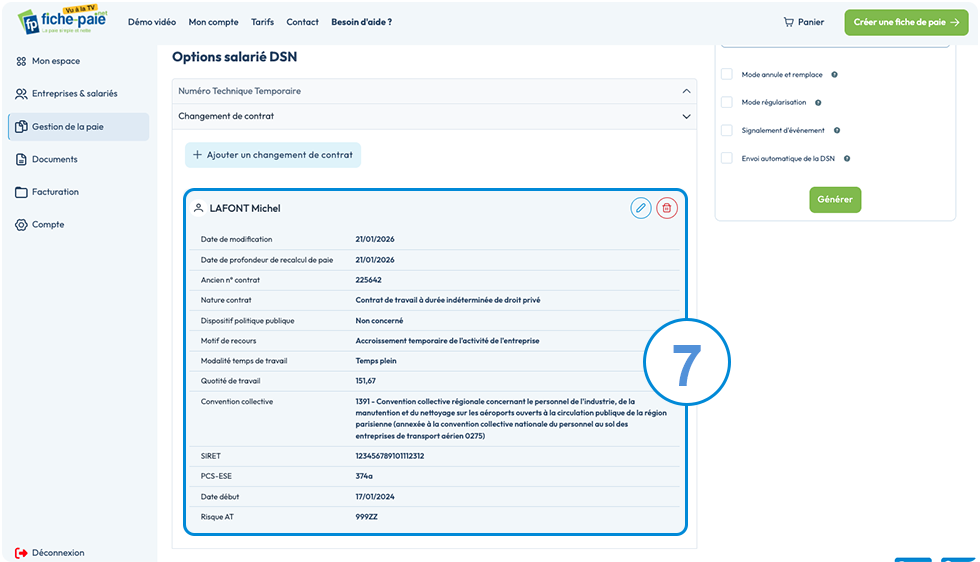Click the fiche-paie logo
Image resolution: width=980 pixels, height=562 pixels.
(x=62, y=21)
